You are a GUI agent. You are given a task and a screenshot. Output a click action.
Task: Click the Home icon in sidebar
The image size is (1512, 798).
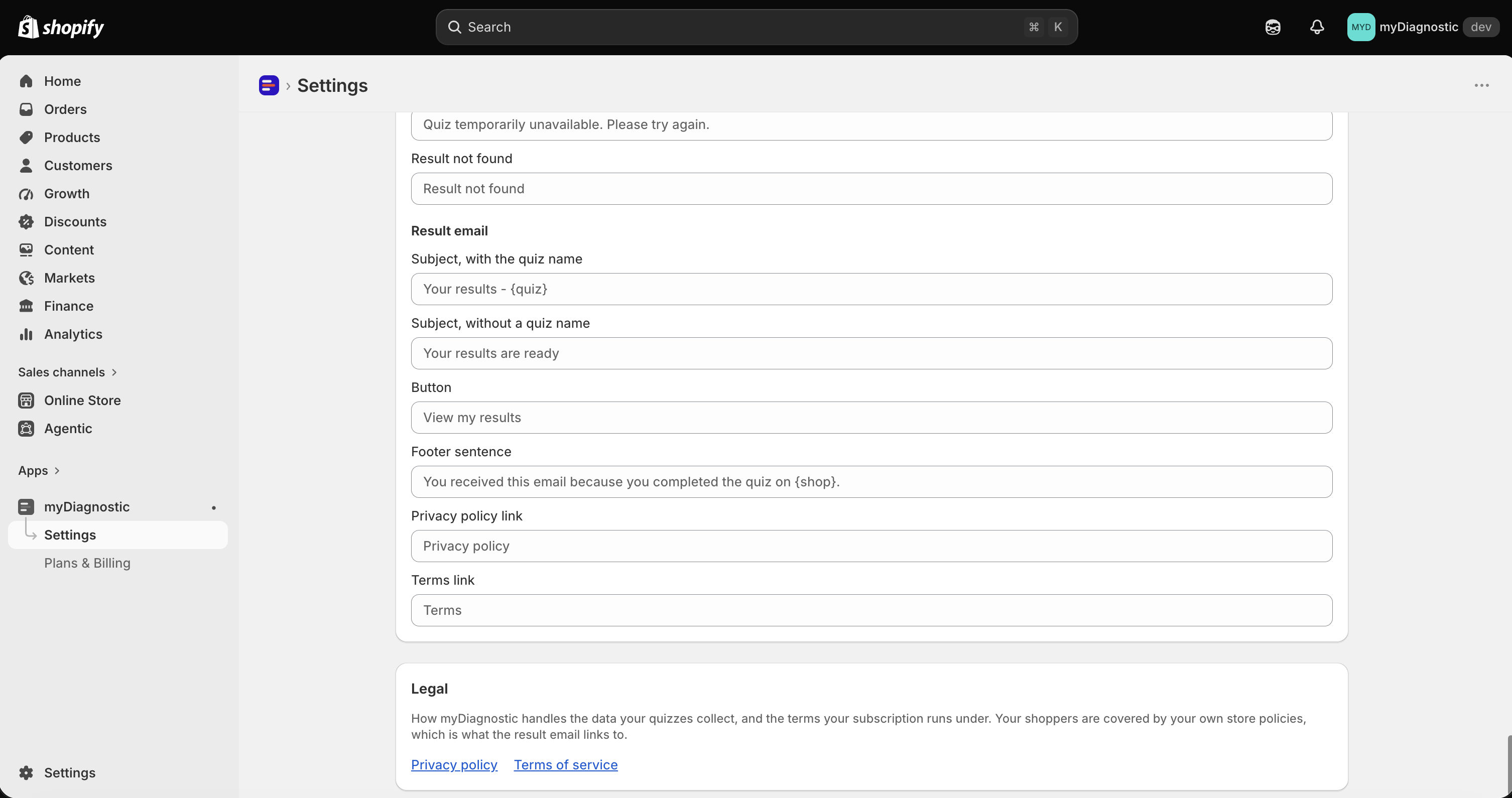26,81
